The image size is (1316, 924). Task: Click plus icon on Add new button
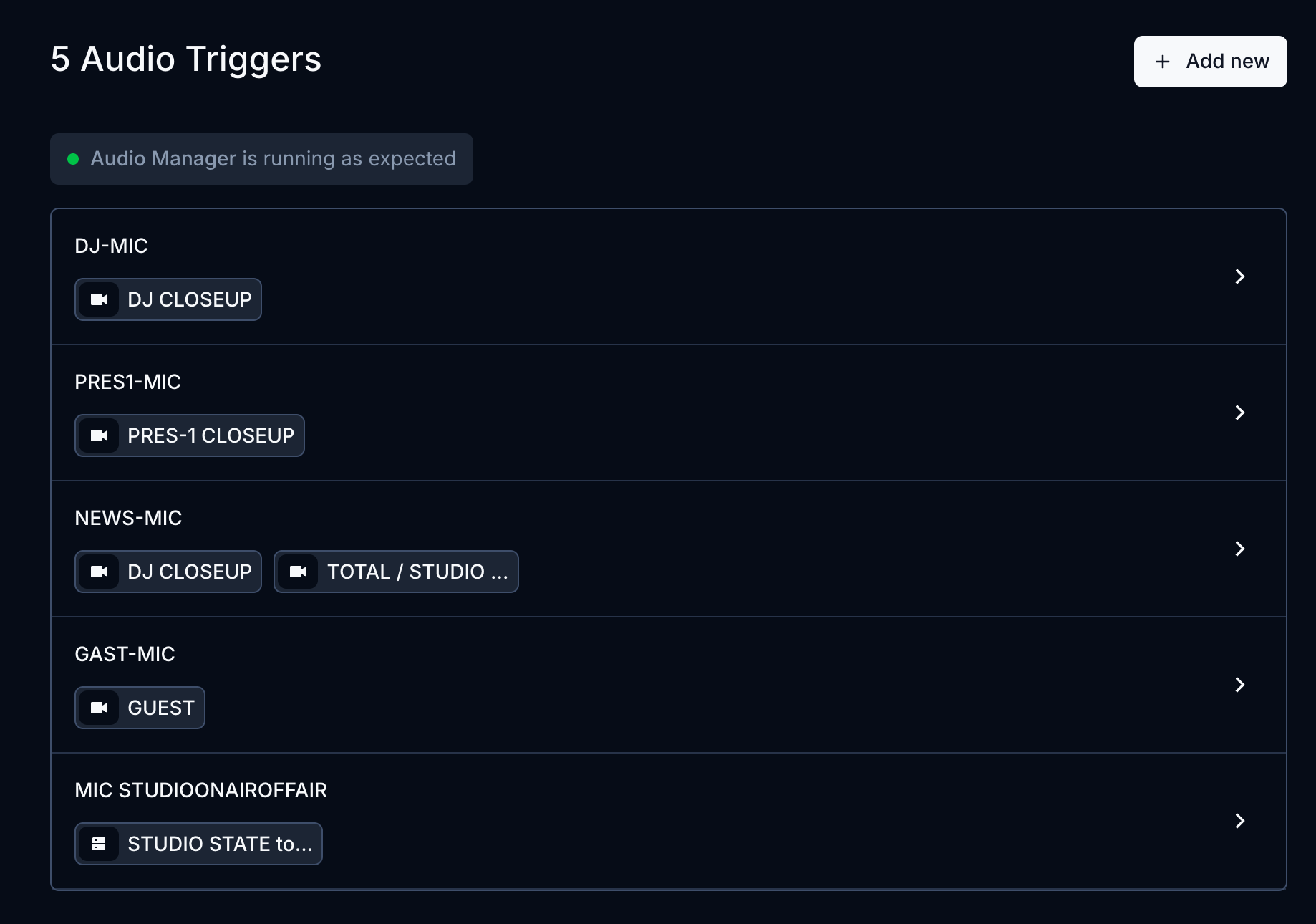[1163, 62]
